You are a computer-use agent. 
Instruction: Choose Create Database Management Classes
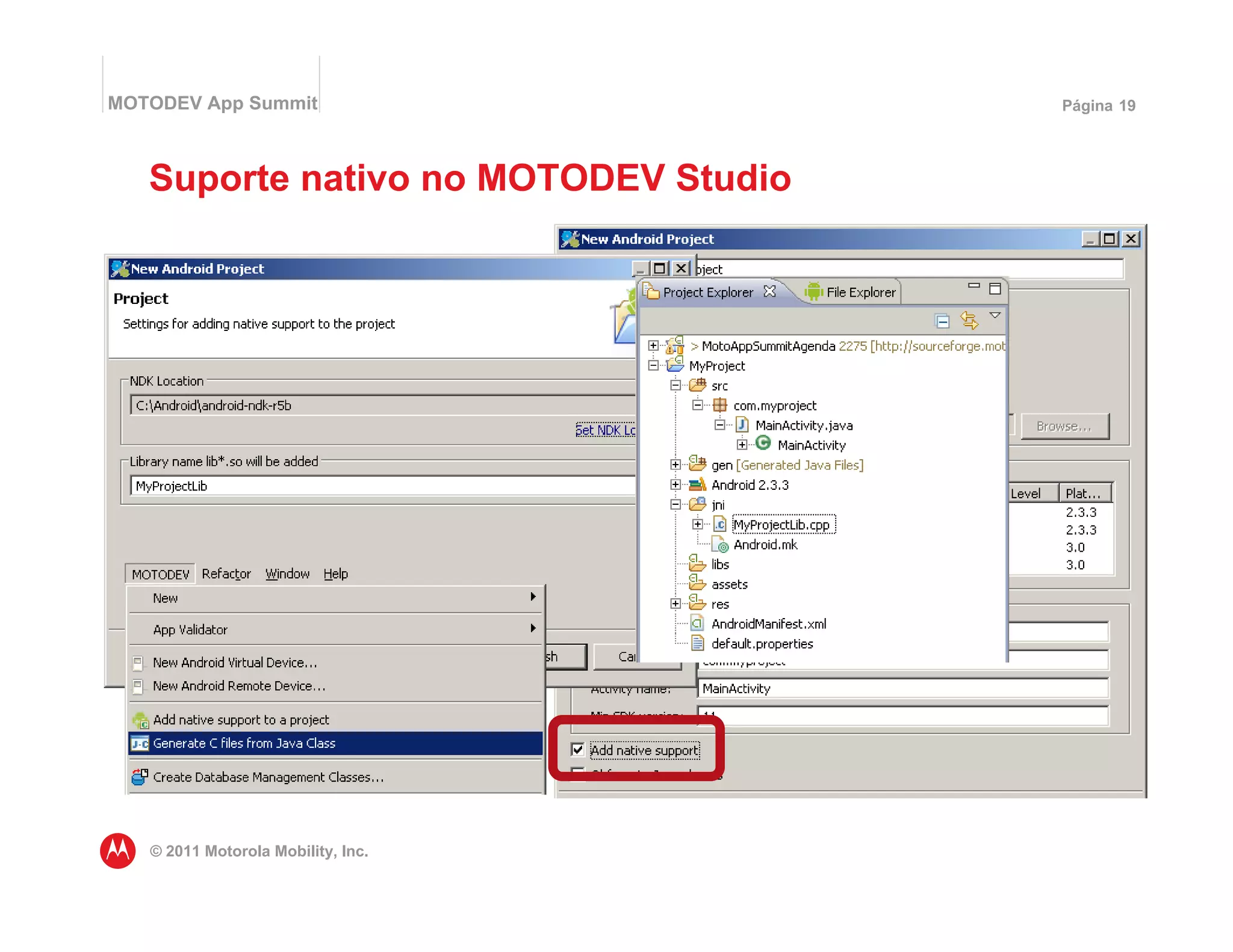tap(335, 777)
